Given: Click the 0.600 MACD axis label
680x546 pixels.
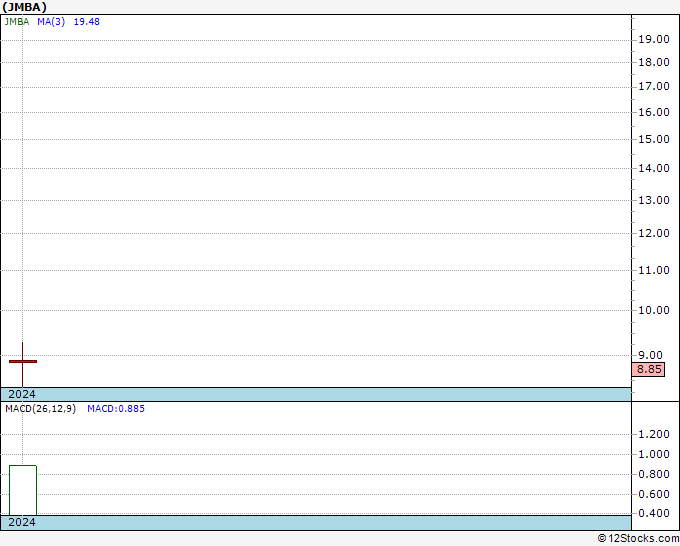Looking at the screenshot, I should point(654,494).
